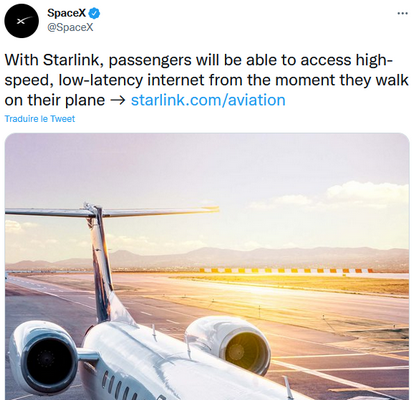
Task: Click the left jet engine in photo
Action: pos(45,357)
